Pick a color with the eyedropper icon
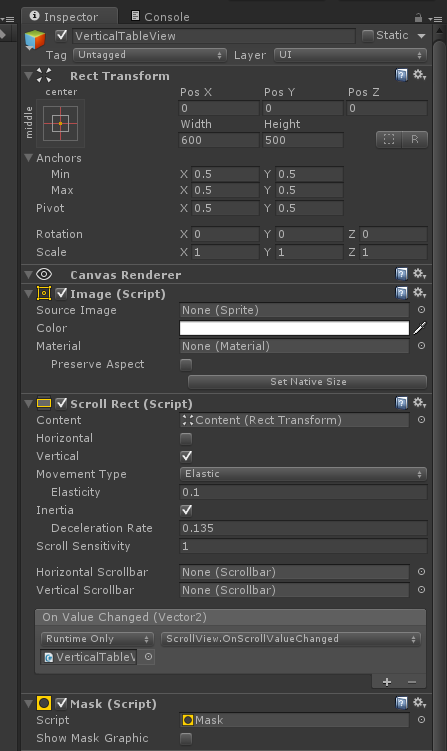 point(420,328)
